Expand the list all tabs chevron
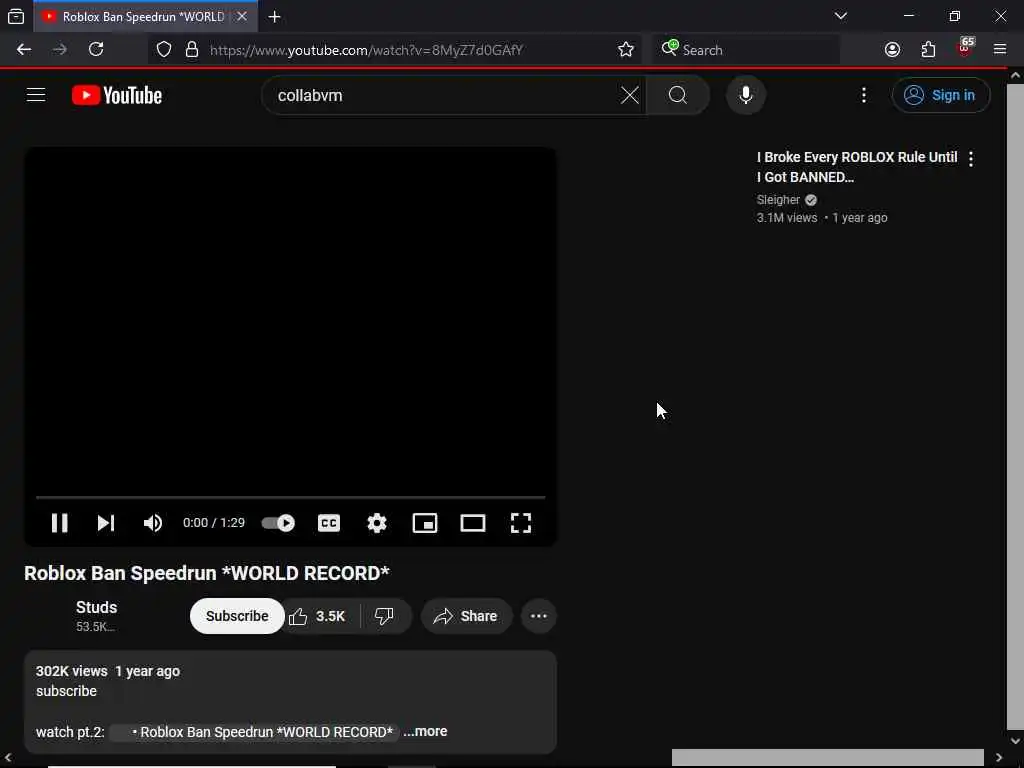 point(840,16)
